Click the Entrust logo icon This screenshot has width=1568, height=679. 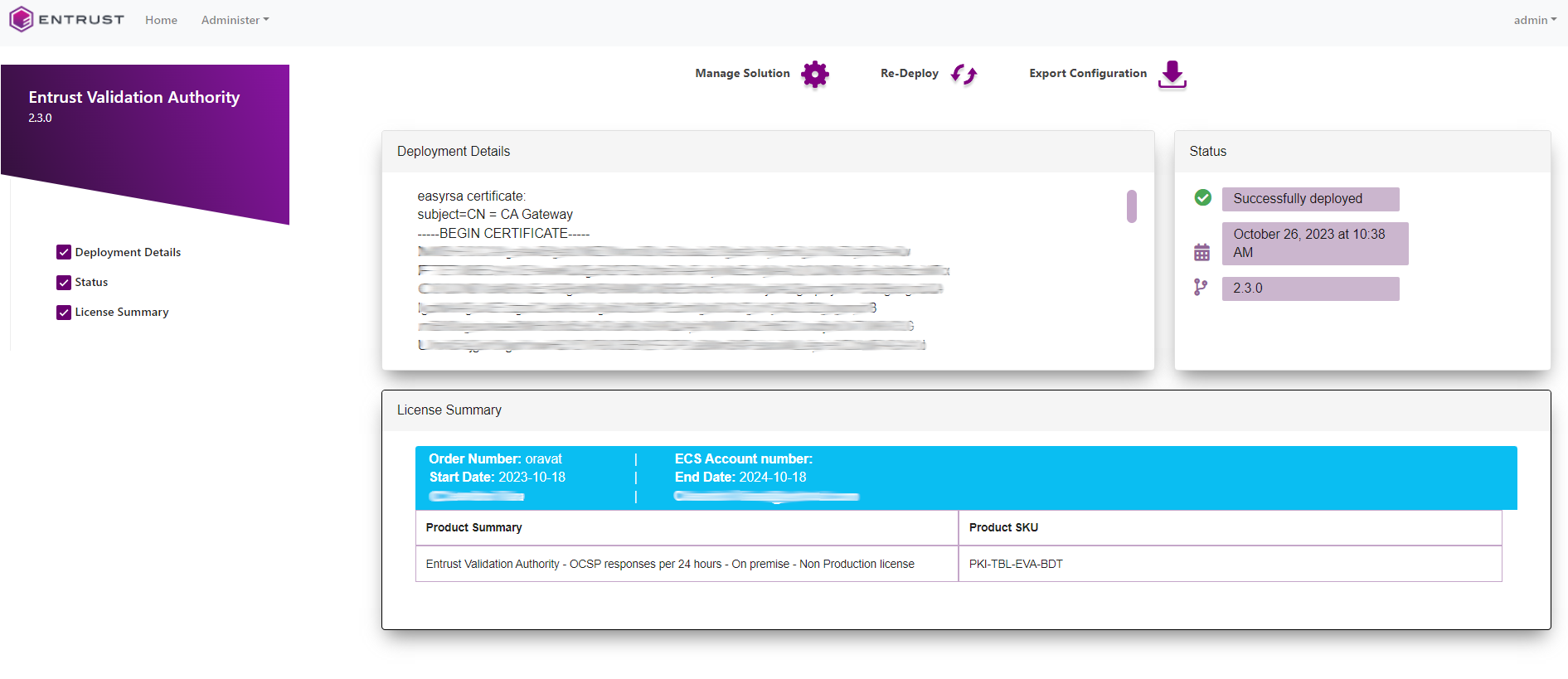[x=22, y=19]
